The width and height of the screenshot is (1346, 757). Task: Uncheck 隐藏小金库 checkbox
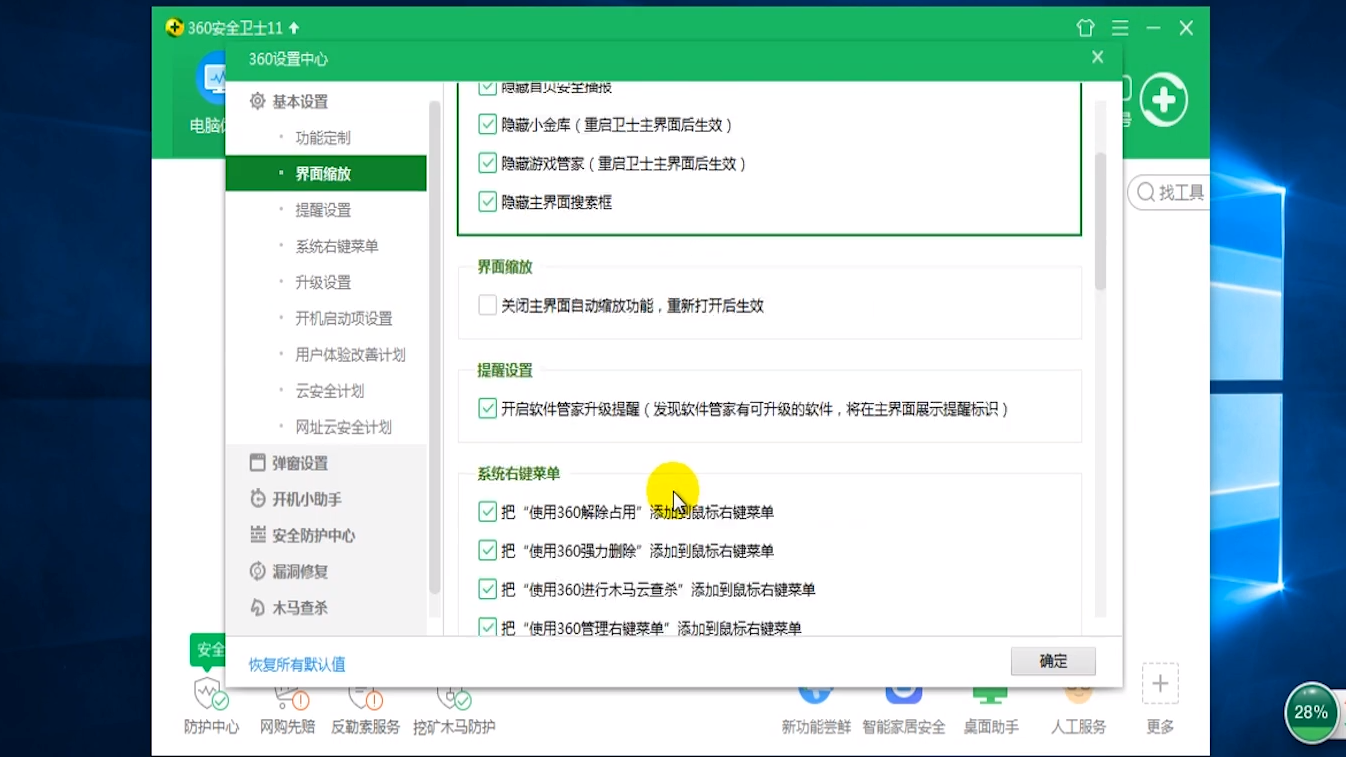[x=487, y=124]
